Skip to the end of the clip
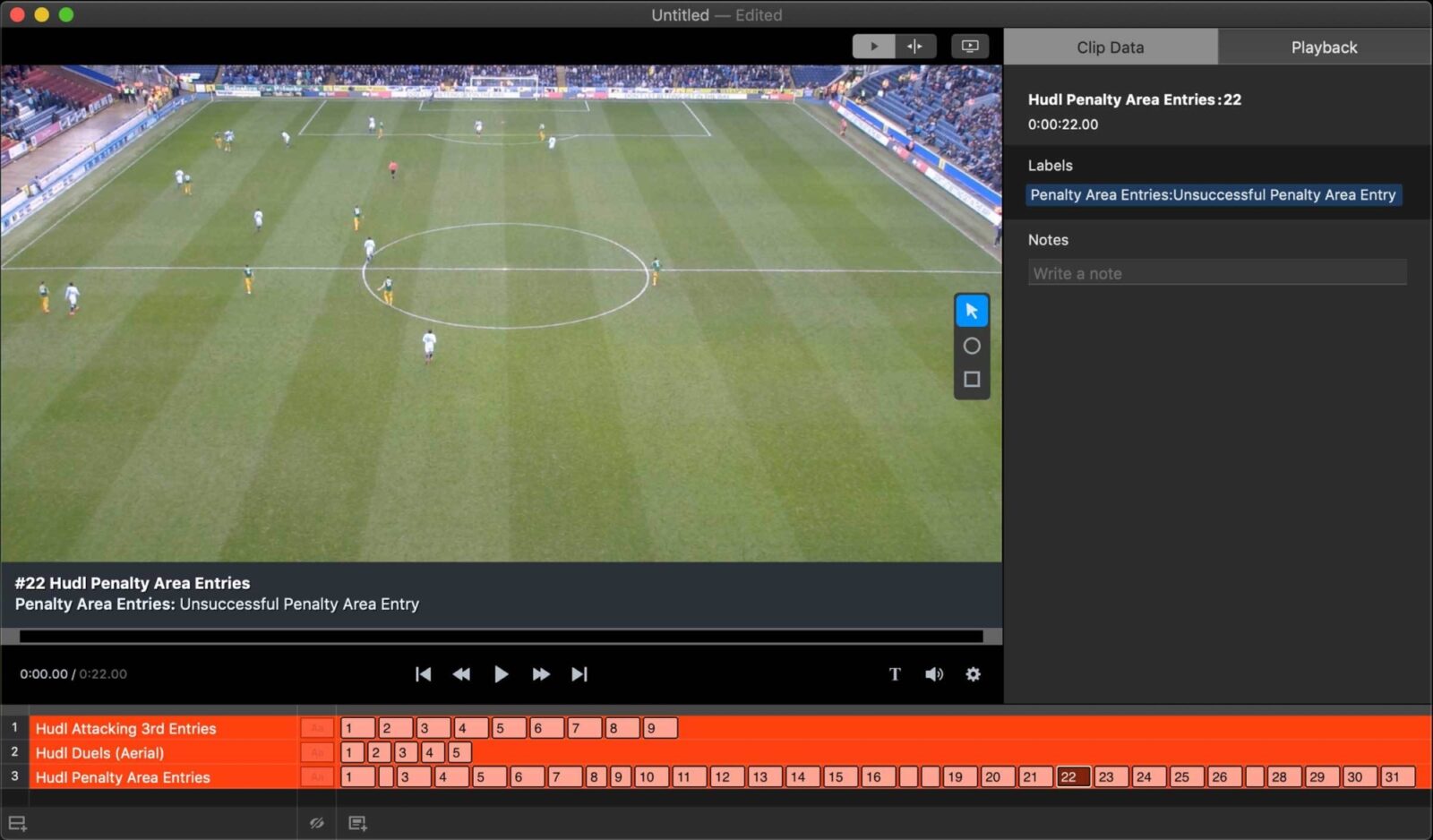The width and height of the screenshot is (1433, 840). tap(579, 674)
